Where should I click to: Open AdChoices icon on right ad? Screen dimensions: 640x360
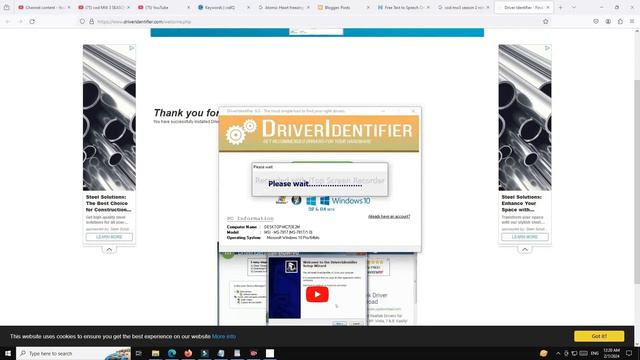coord(547,48)
